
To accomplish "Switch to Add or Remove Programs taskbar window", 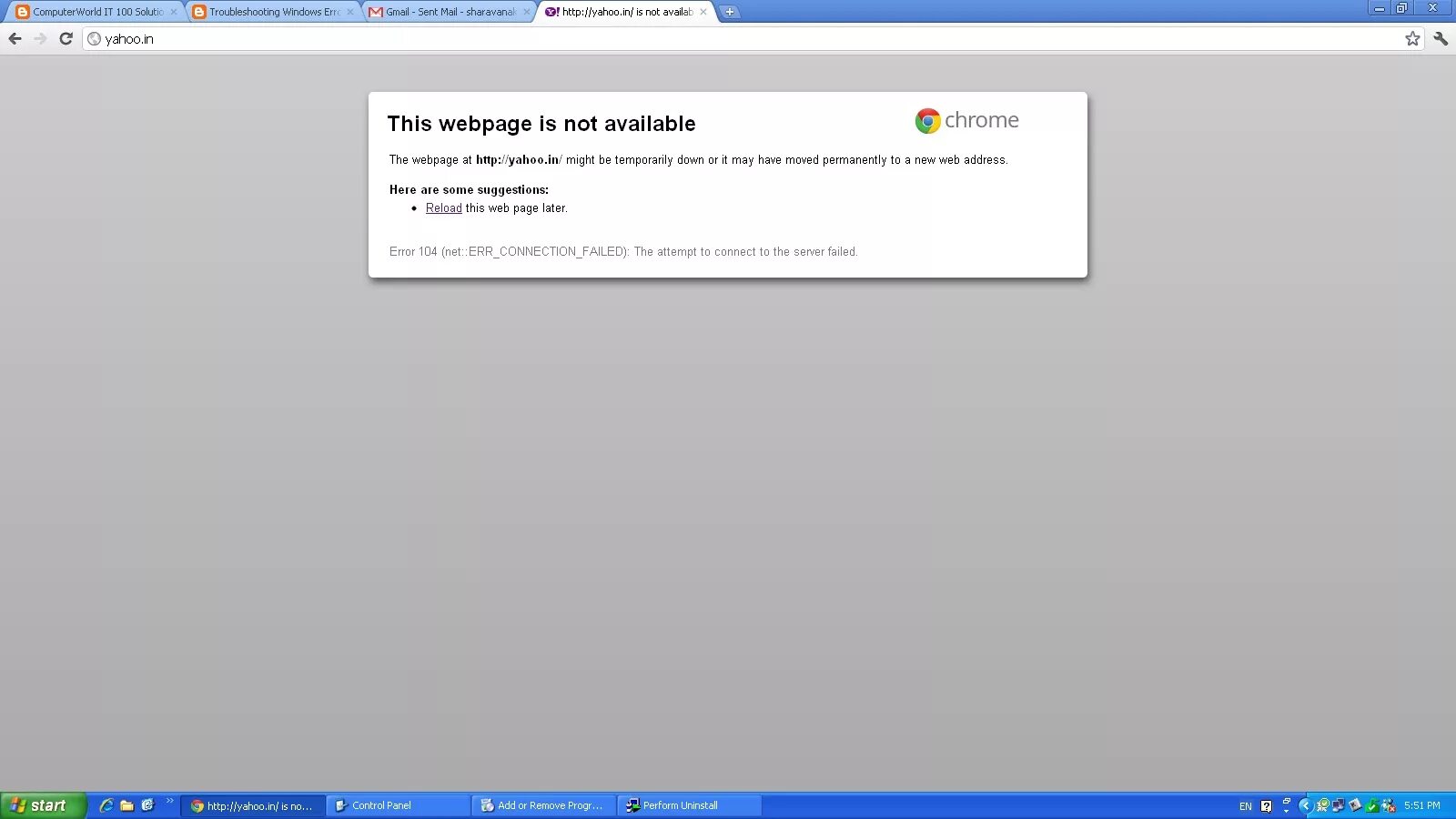I will (x=544, y=805).
